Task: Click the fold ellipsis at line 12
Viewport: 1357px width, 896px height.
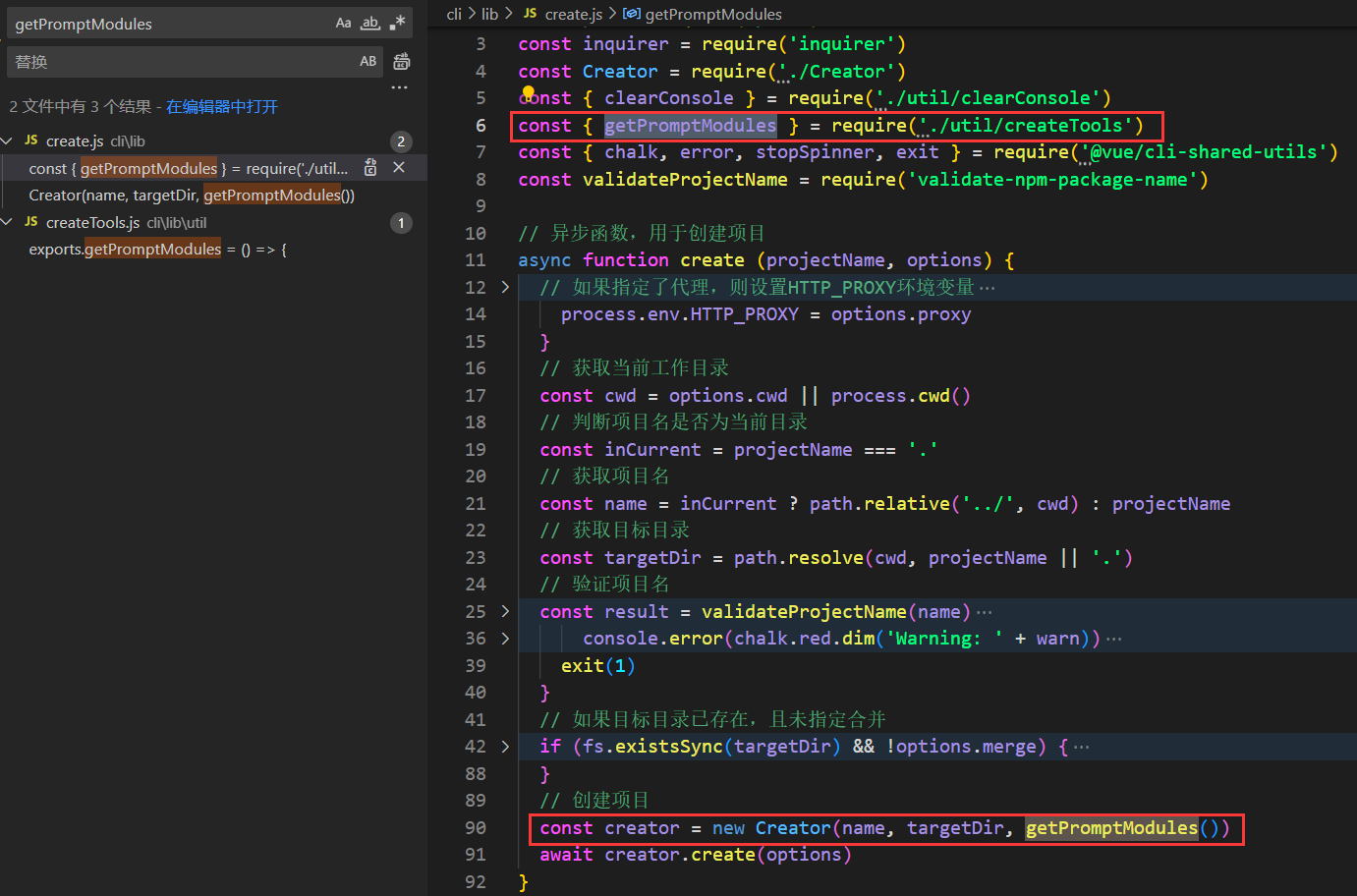Action: click(x=988, y=288)
